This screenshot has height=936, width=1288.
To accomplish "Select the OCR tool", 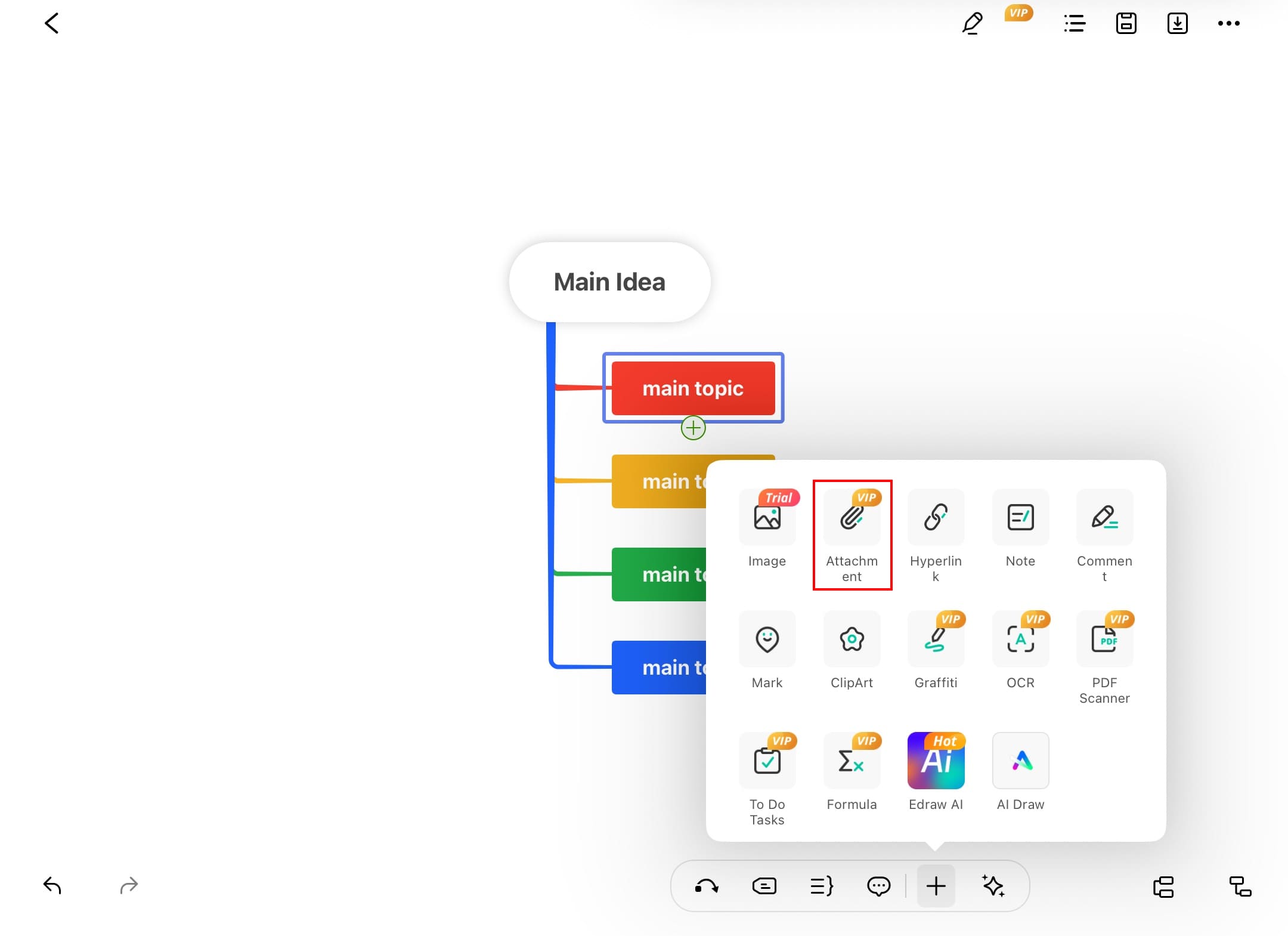I will tap(1020, 640).
